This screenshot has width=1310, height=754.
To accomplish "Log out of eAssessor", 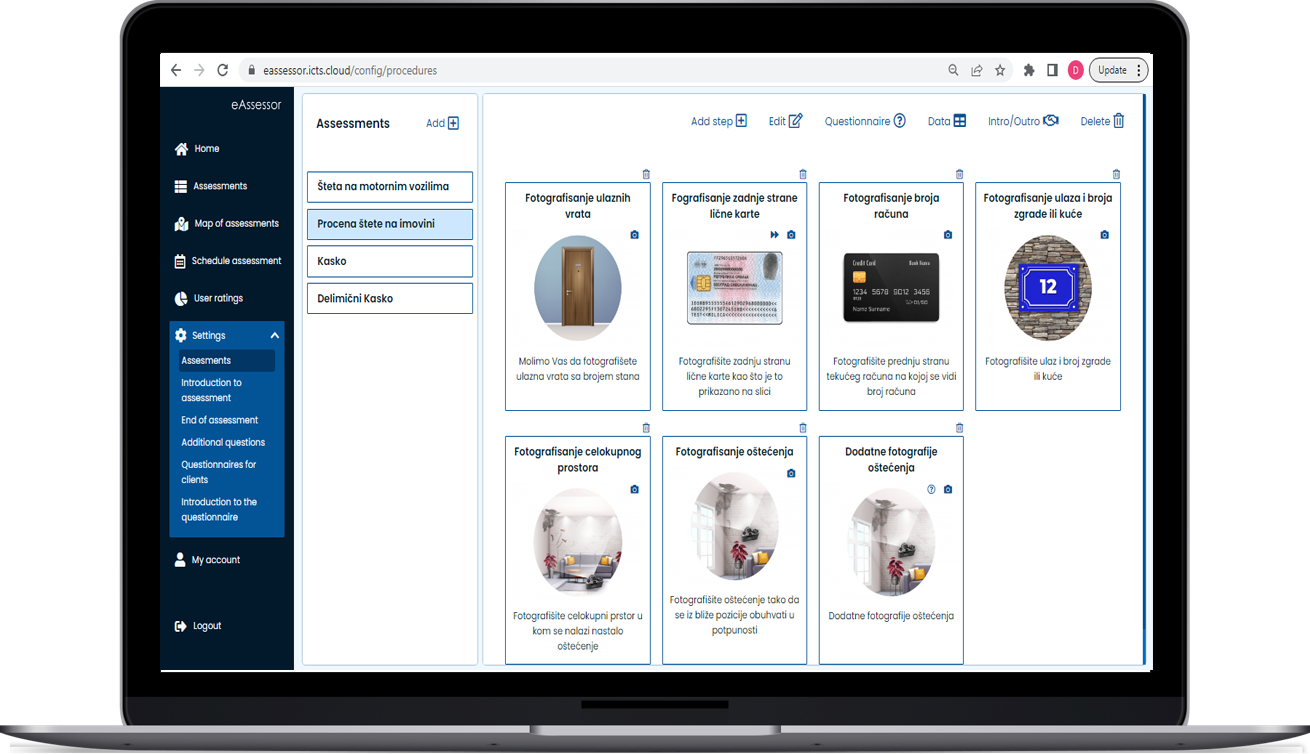I will [206, 626].
